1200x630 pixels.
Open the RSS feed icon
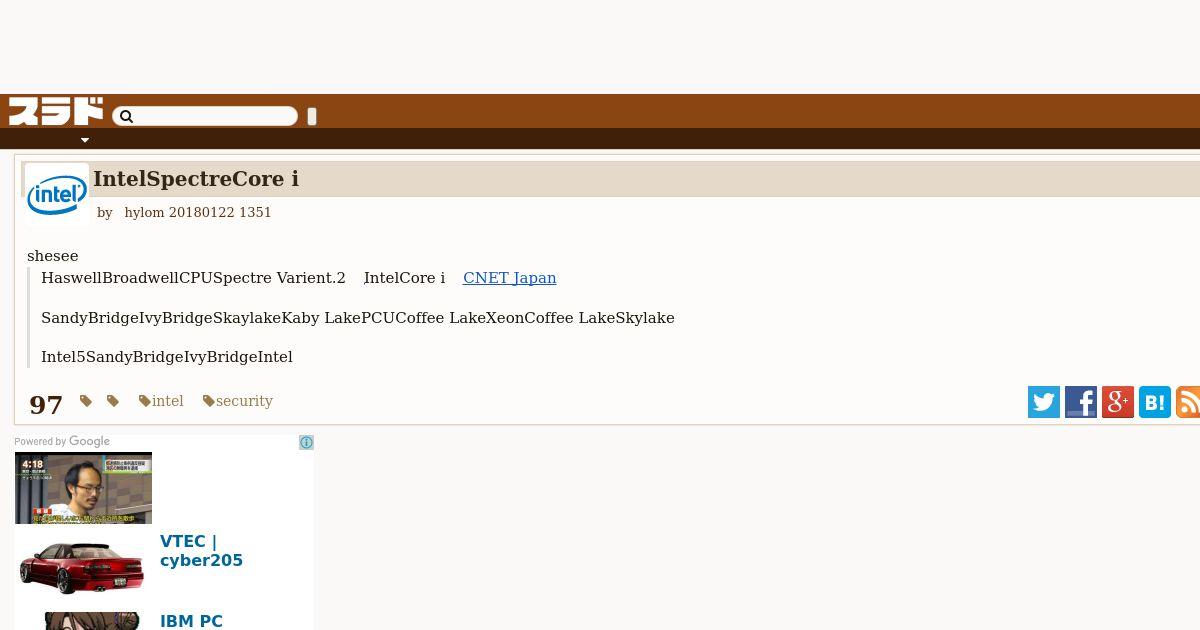click(1188, 402)
